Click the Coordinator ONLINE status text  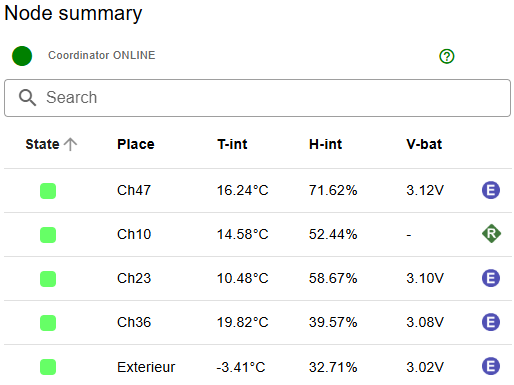pyautogui.click(x=102, y=55)
